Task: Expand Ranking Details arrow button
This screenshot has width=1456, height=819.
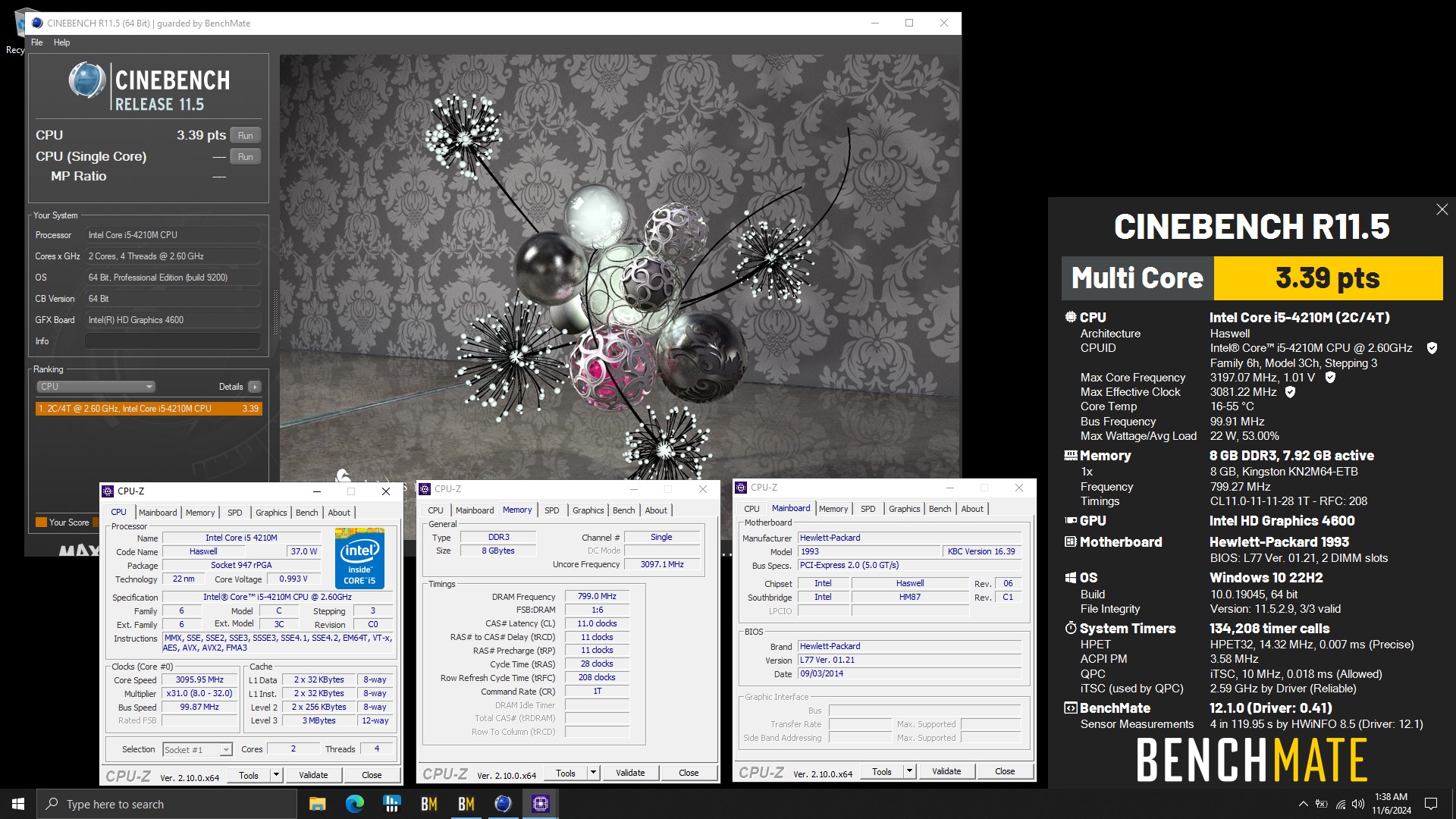Action: coord(255,387)
